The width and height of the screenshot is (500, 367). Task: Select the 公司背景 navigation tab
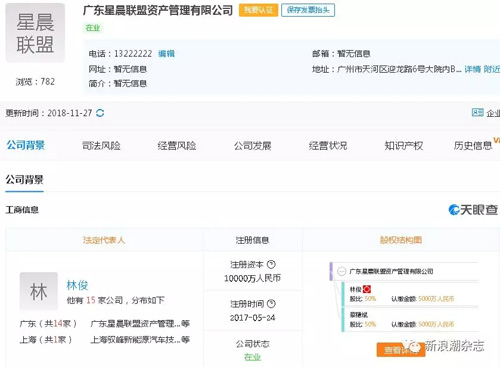(x=26, y=145)
